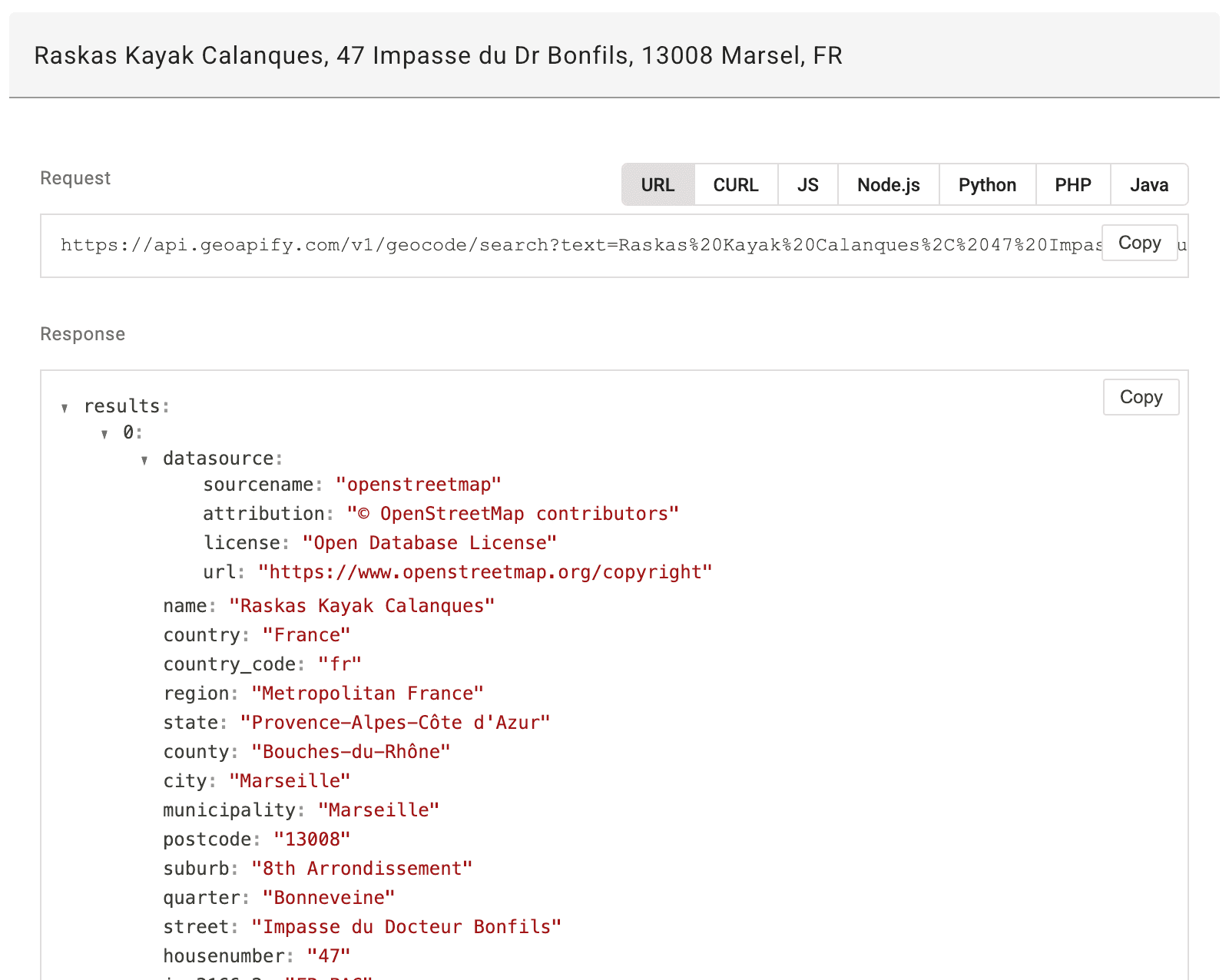Collapse the 0 result item

click(x=104, y=434)
